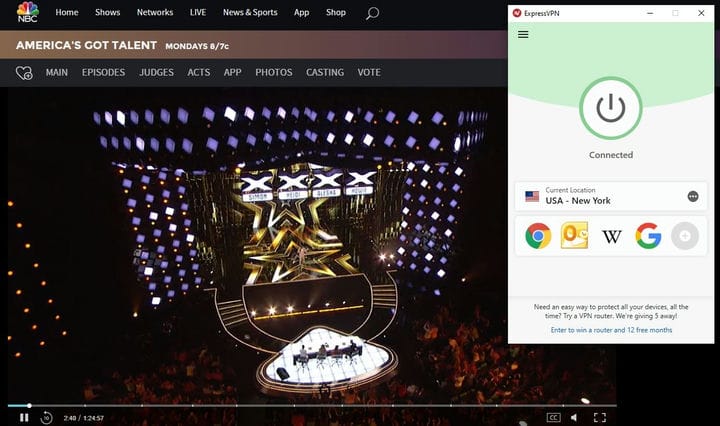This screenshot has height=426, width=720.
Task: Add America's Got Talent to favorites heart icon
Action: click(24, 73)
